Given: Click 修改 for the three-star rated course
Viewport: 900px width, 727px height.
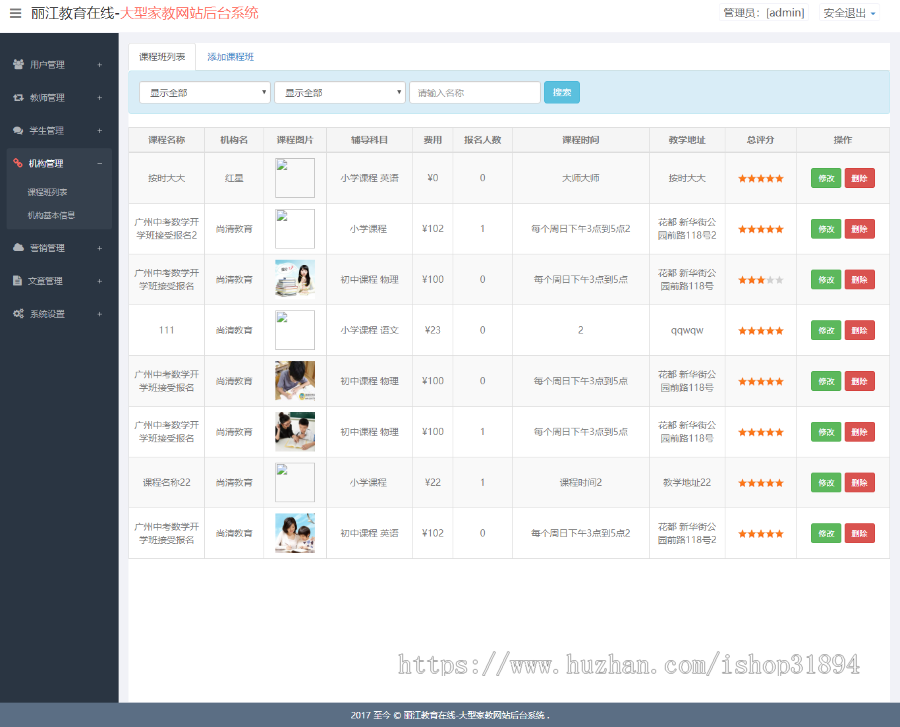Looking at the screenshot, I should [826, 279].
